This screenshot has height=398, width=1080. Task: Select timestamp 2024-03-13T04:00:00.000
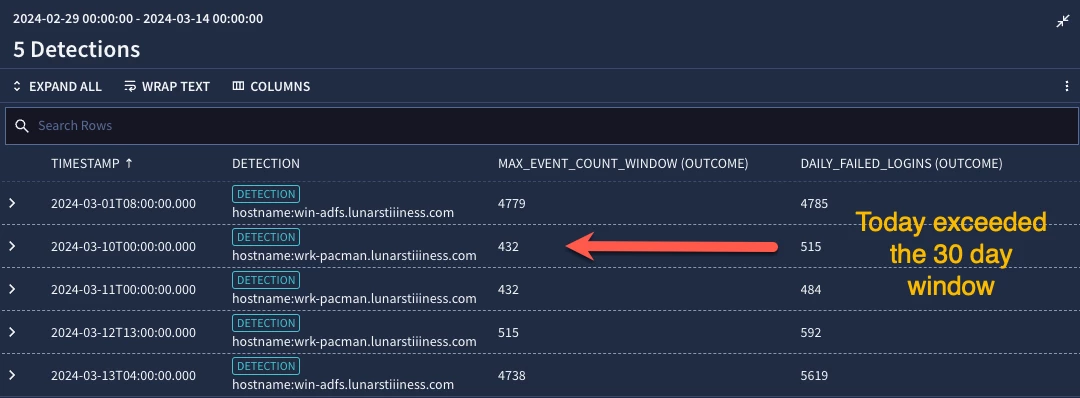pyautogui.click(x=123, y=376)
